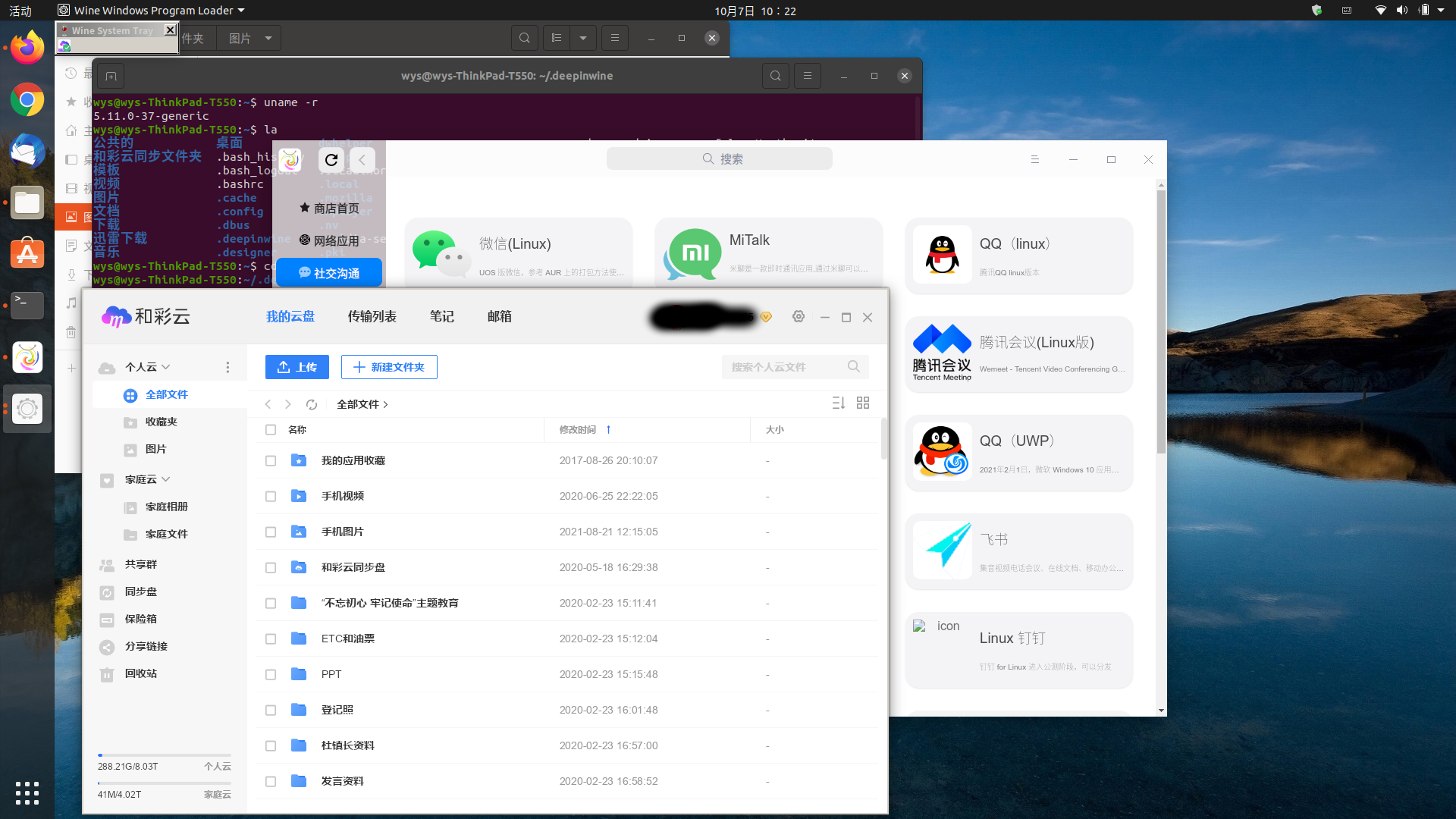Viewport: 1456px width, 819px height.
Task: Check the box for 杜镇长资料
Action: [271, 746]
